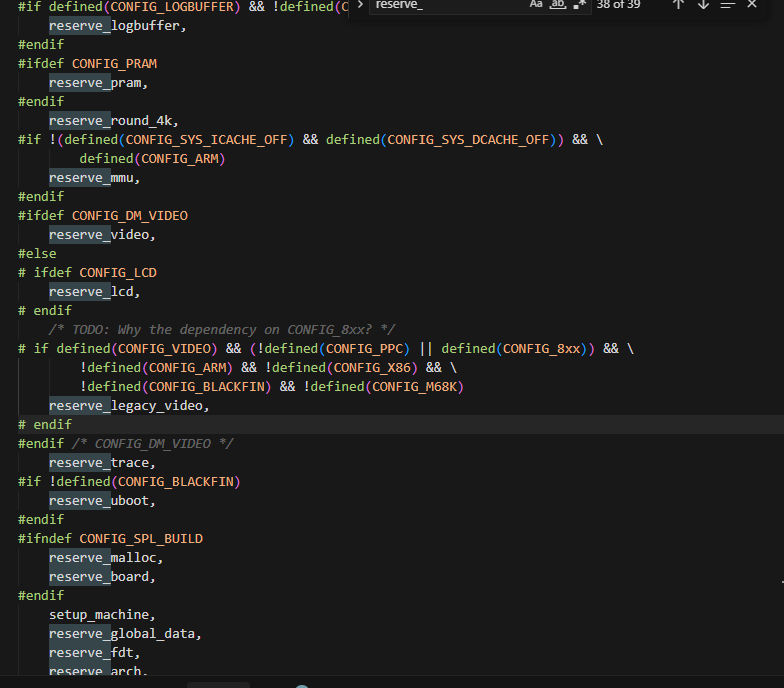This screenshot has width=784, height=688.
Task: Click the TODO comment about CONFIG_8xx
Action: [221, 330]
